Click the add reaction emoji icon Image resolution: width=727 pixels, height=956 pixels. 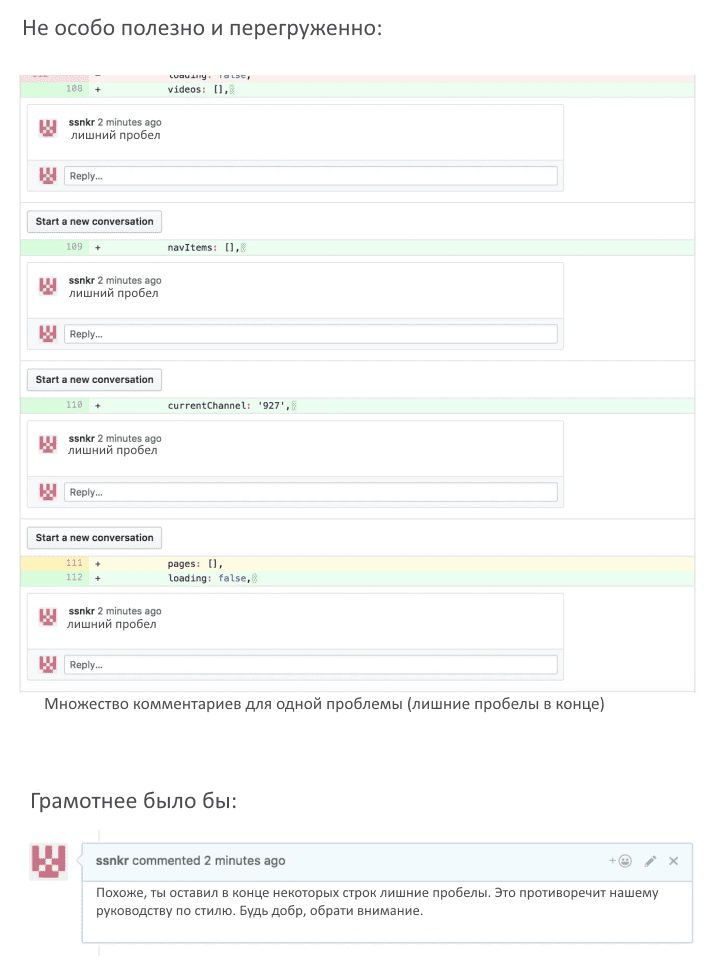(622, 860)
